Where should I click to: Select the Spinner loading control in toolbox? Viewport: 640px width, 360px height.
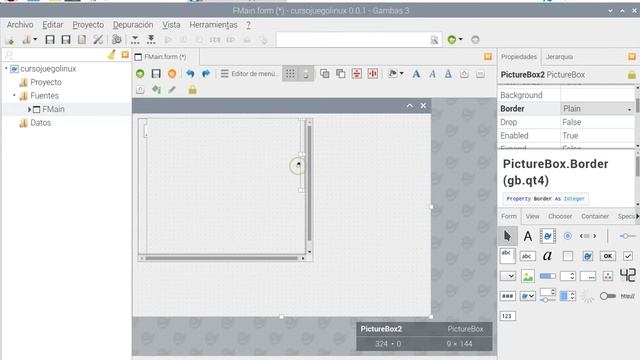[587, 296]
